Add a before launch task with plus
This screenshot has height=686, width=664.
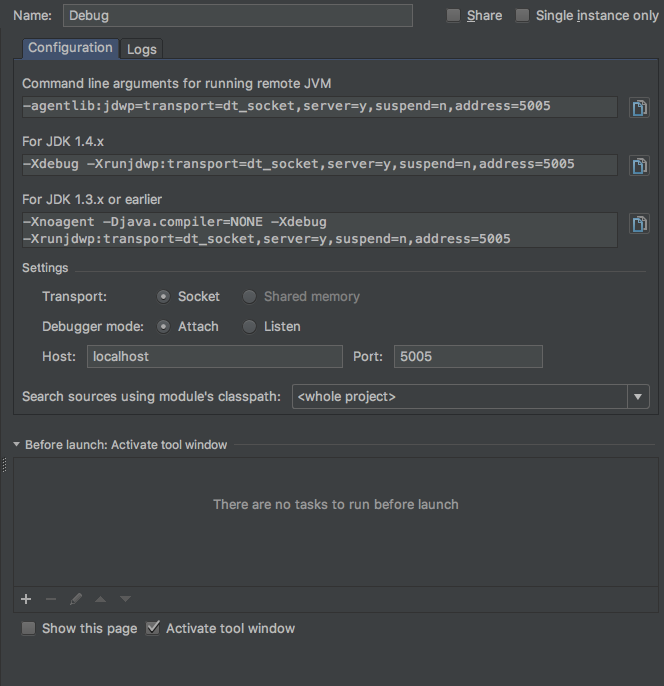tap(26, 599)
